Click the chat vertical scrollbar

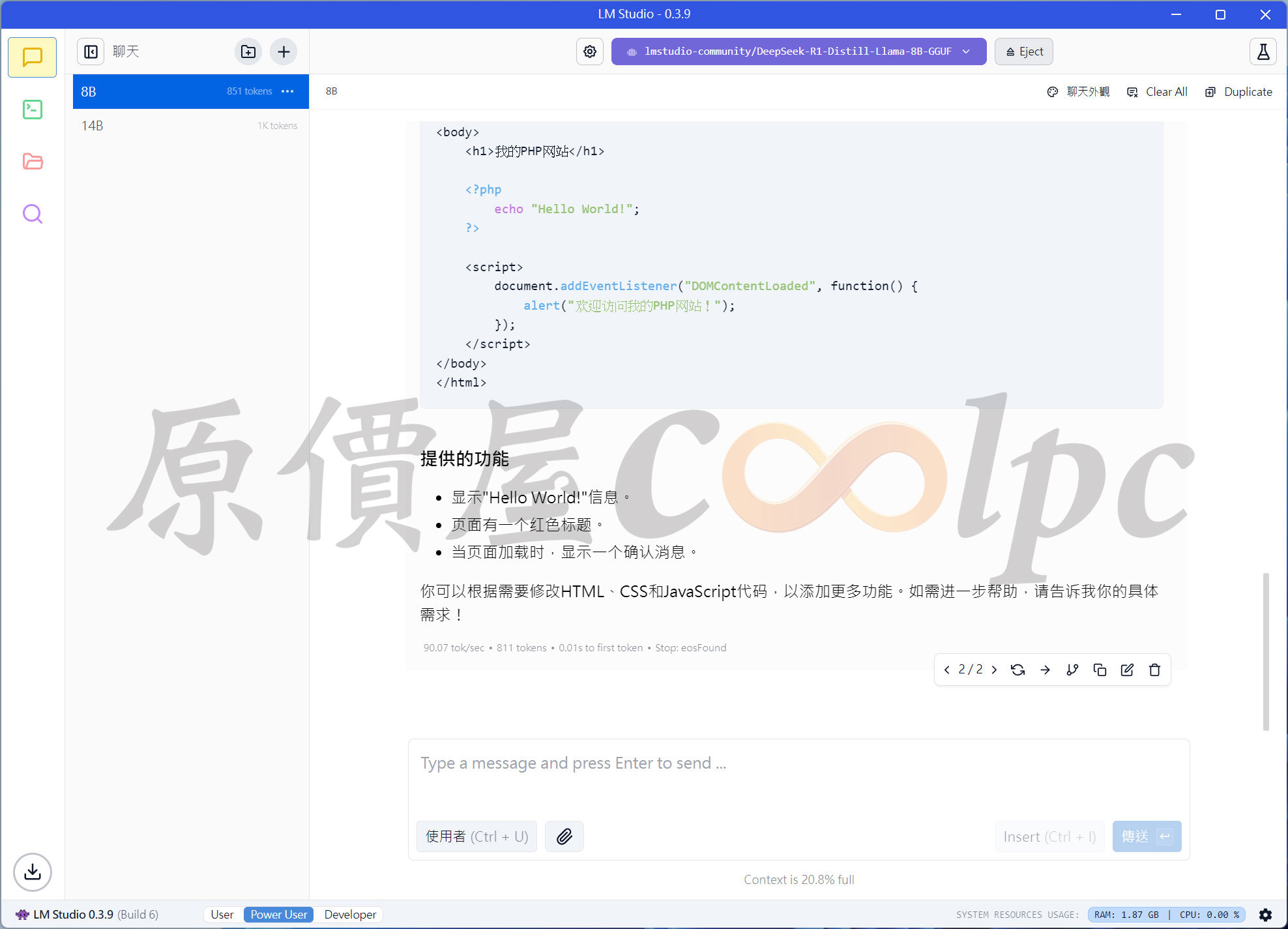tap(1266, 651)
